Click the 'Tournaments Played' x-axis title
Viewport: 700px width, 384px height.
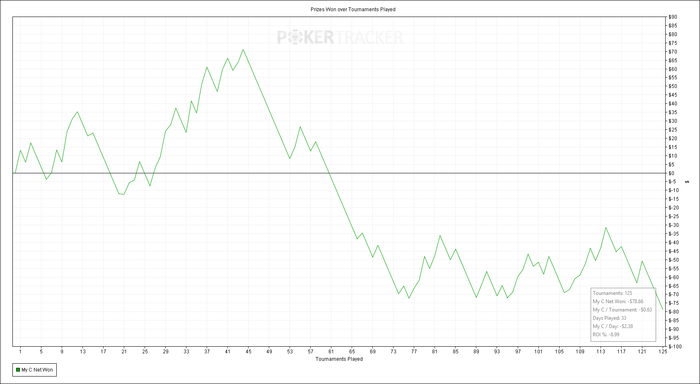(339, 359)
